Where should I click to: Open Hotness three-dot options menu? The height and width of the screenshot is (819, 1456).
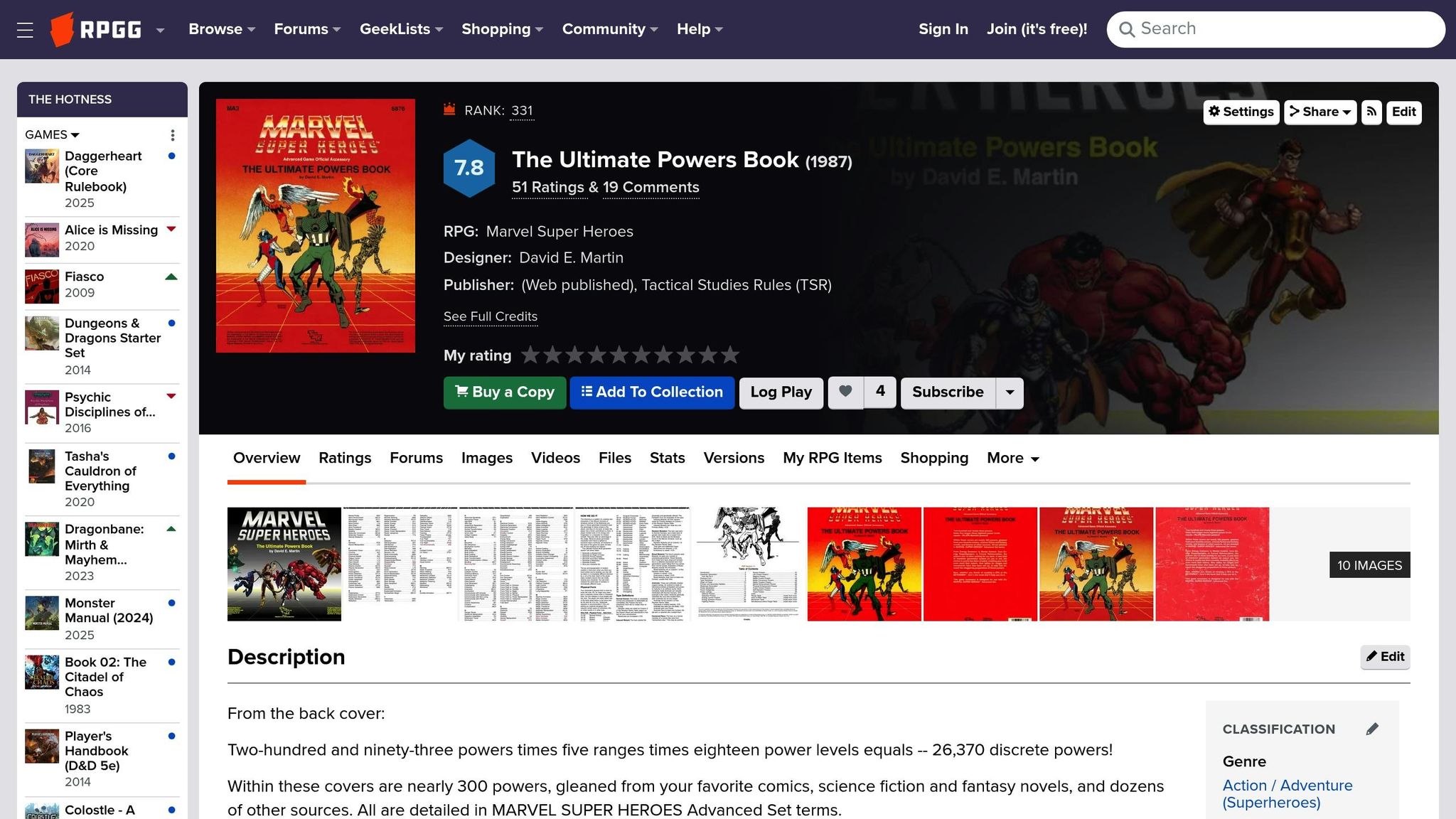(x=173, y=135)
